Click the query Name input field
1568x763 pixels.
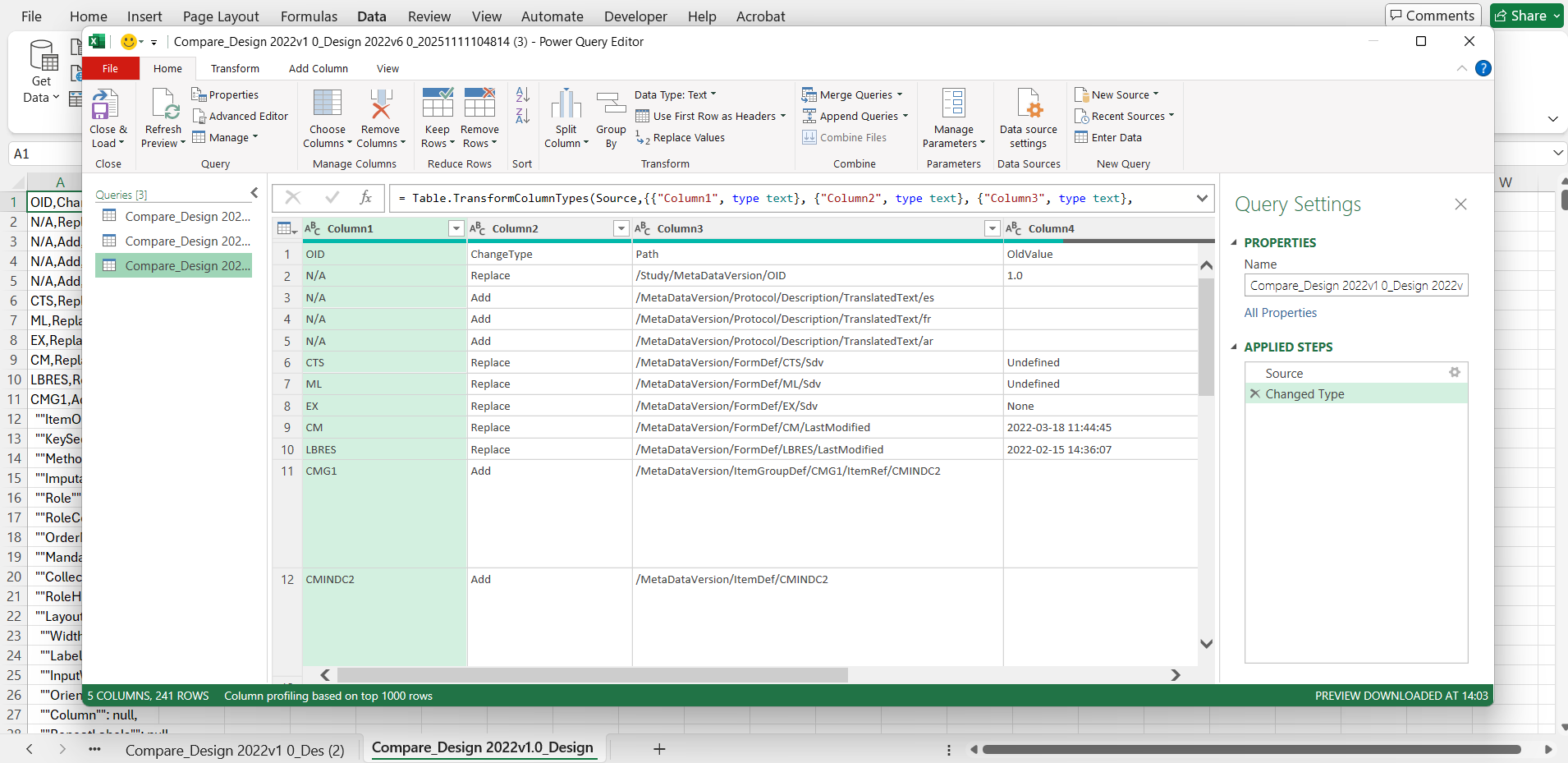pos(1355,286)
